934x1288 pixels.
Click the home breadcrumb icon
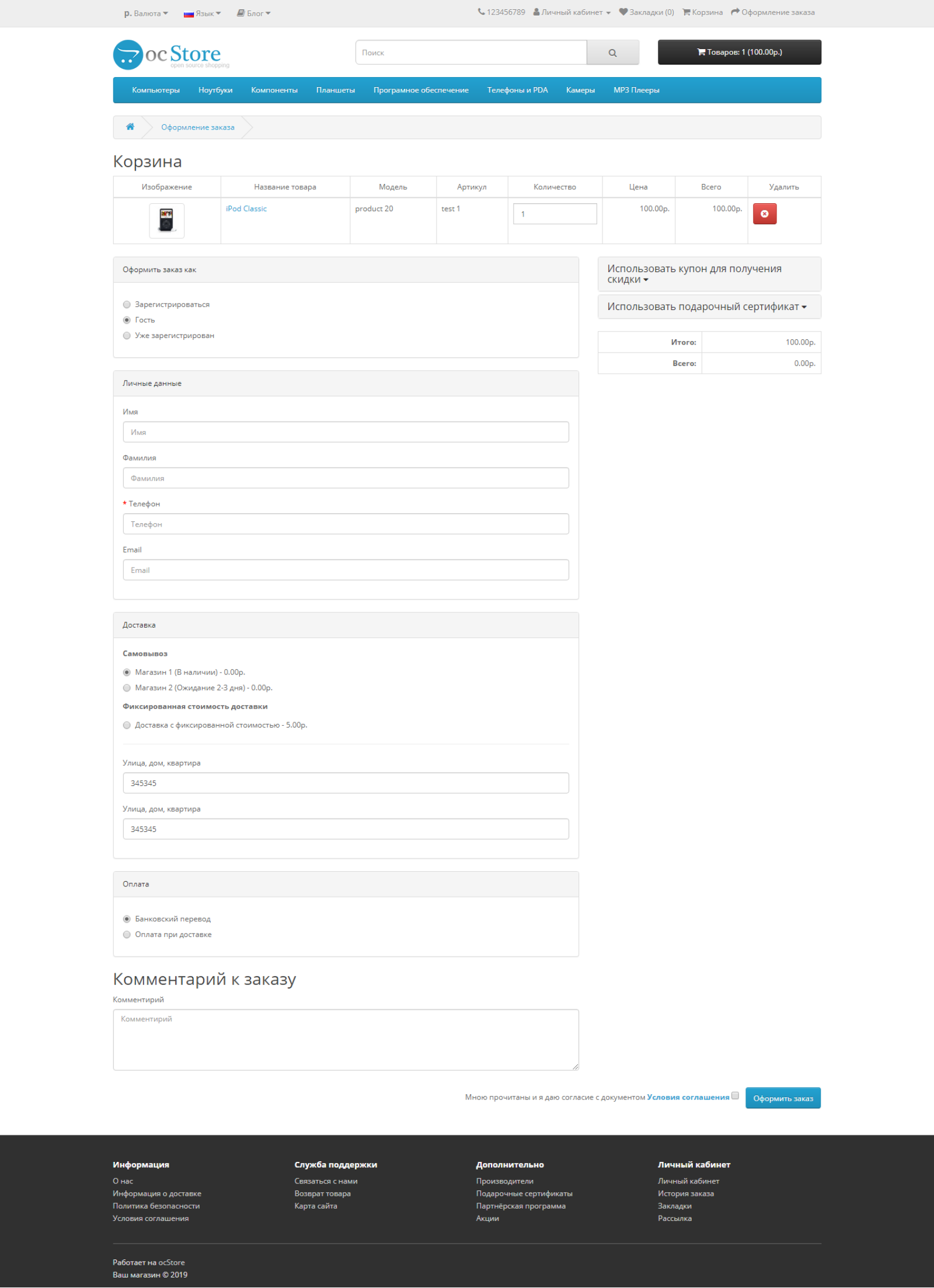(130, 127)
